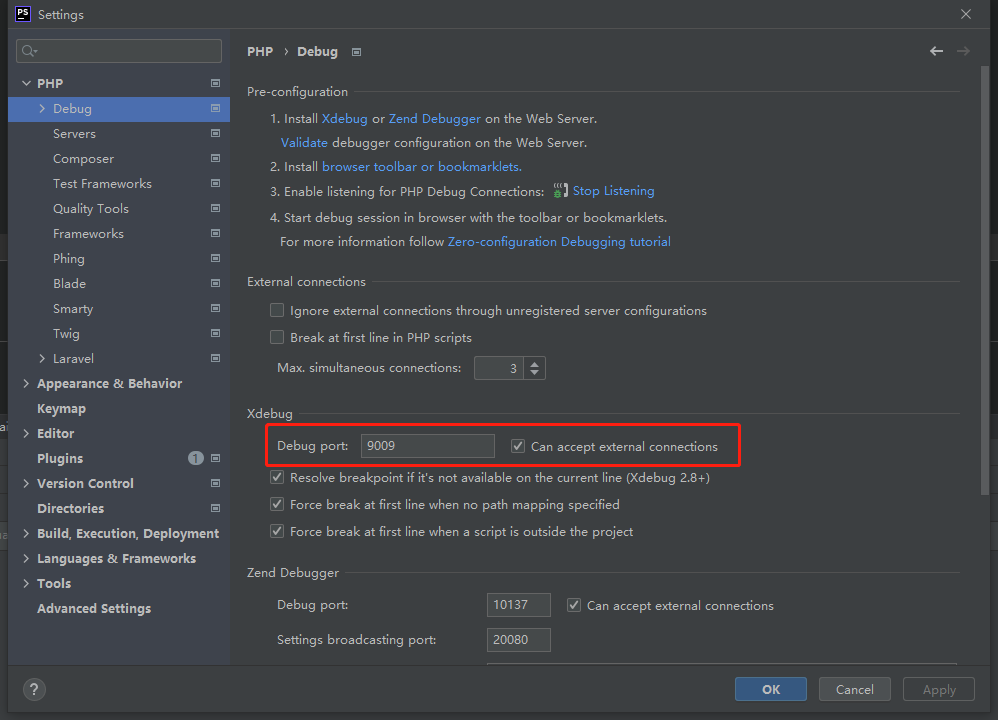Click the listening phone-bug icon
The image size is (998, 720).
tap(559, 190)
